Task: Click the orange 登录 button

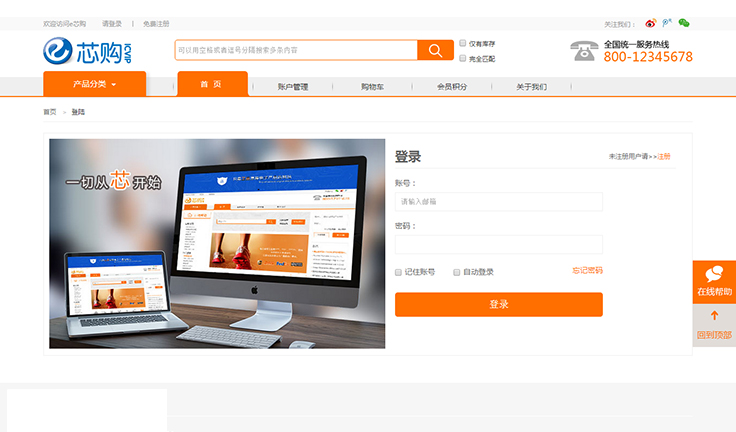Action: coord(499,304)
